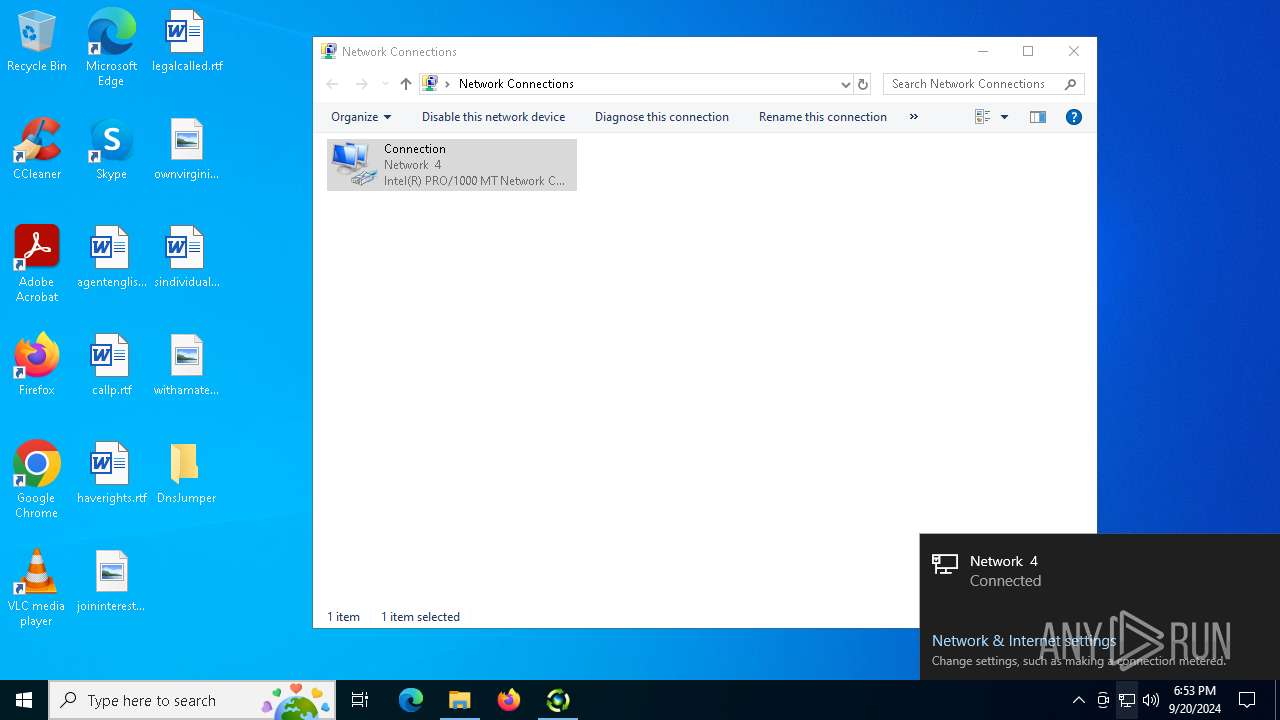
Task: Open Google Chrome desktop shortcut
Action: 37,480
